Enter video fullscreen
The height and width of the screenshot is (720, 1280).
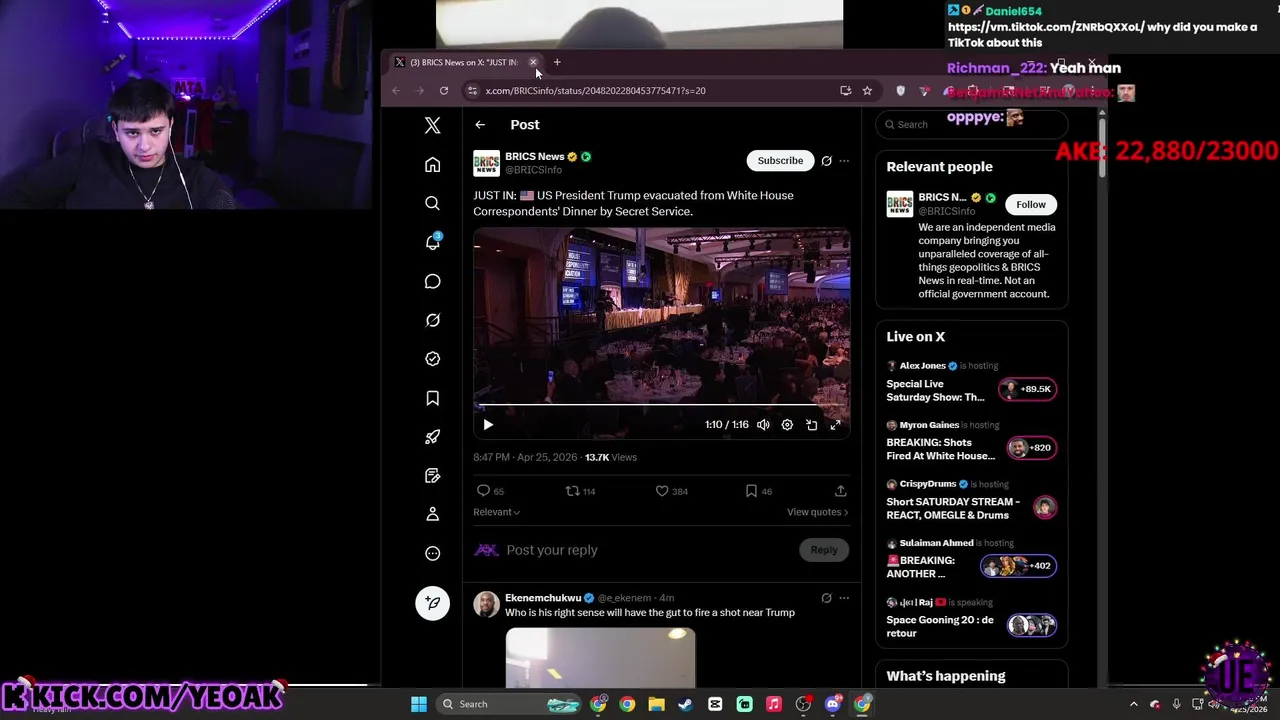coord(835,425)
